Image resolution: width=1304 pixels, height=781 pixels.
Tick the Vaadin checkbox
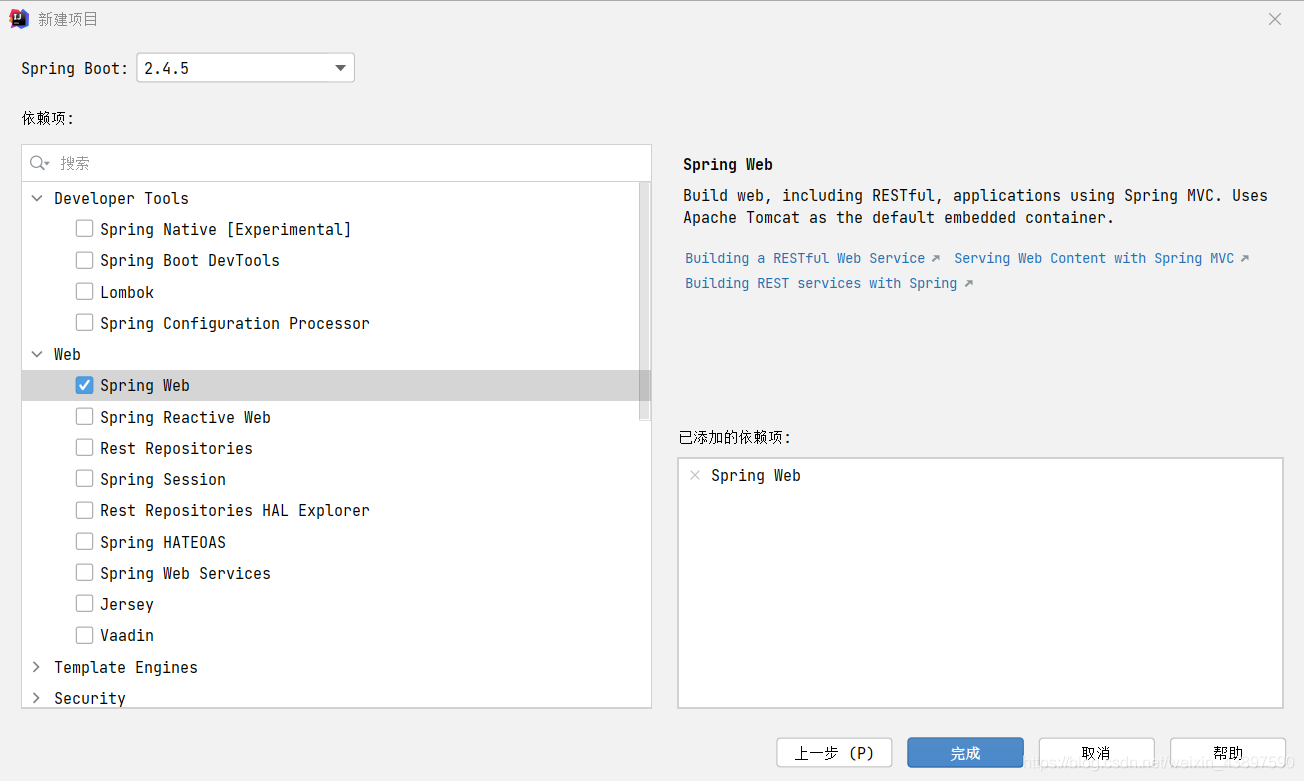(x=84, y=635)
